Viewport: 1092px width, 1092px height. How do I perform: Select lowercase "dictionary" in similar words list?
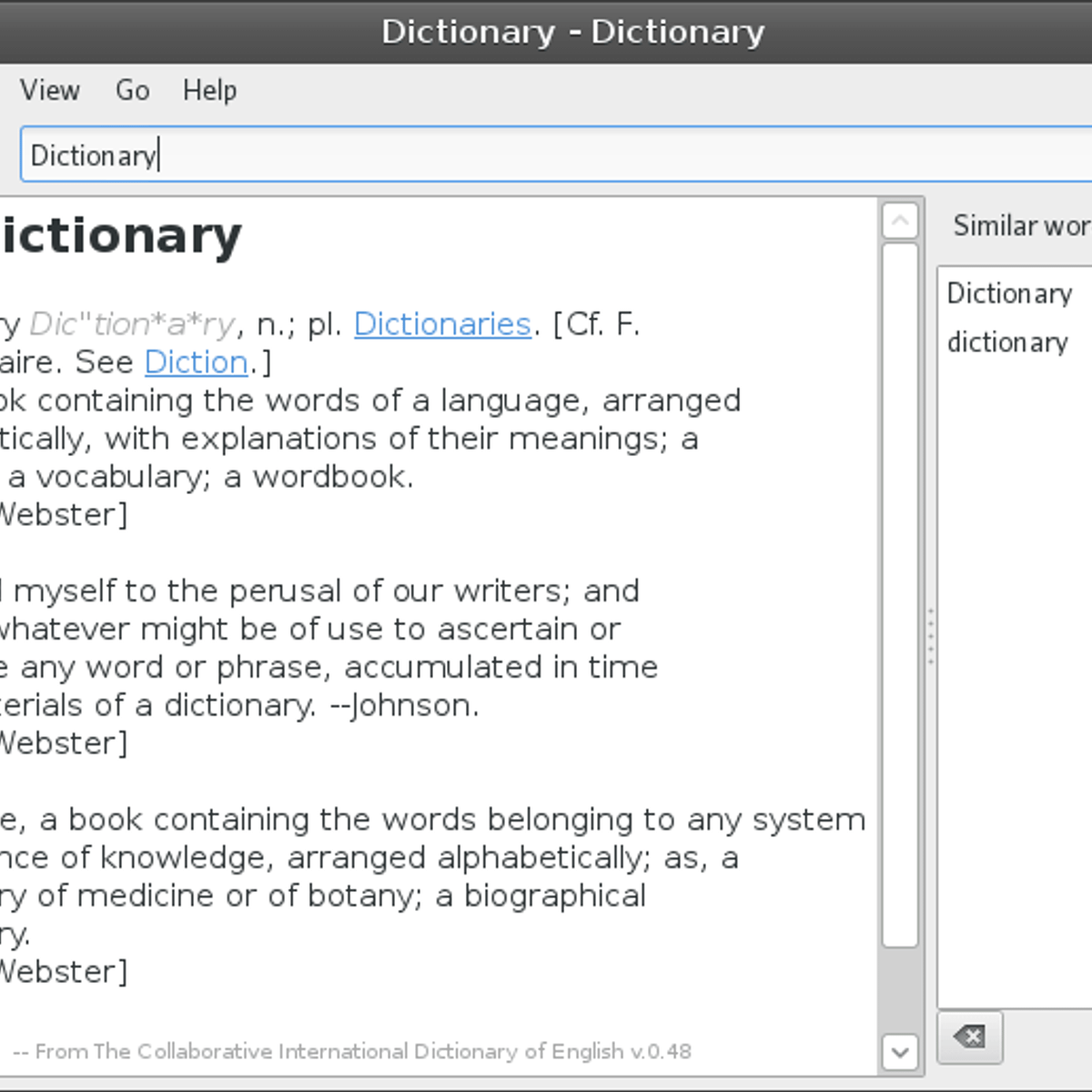tap(1007, 343)
